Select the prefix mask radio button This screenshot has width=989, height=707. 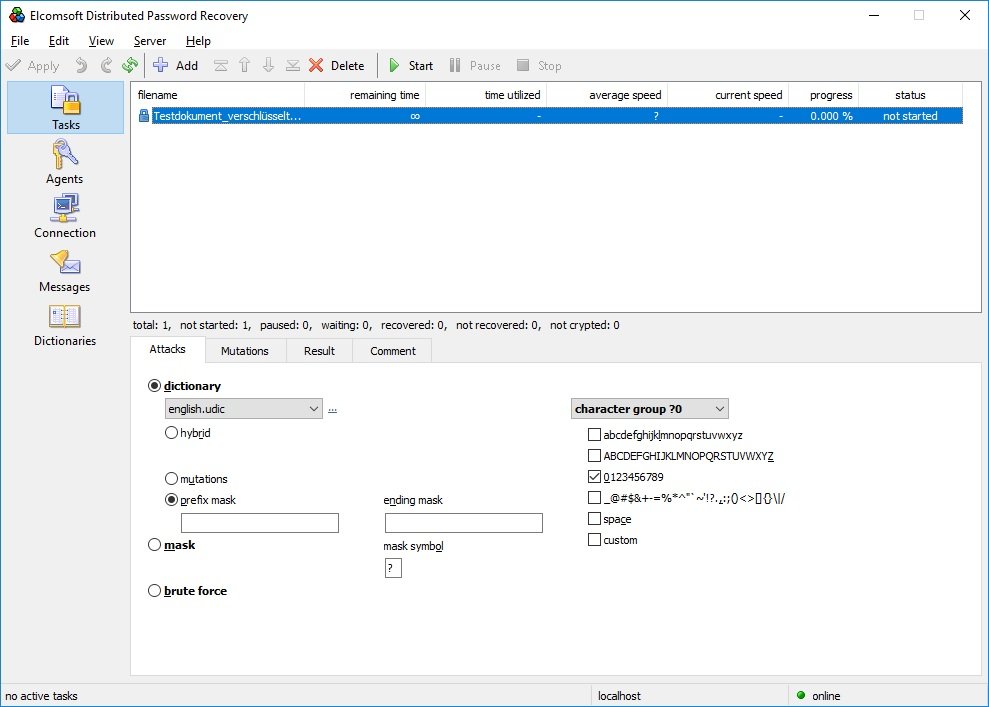[x=171, y=500]
